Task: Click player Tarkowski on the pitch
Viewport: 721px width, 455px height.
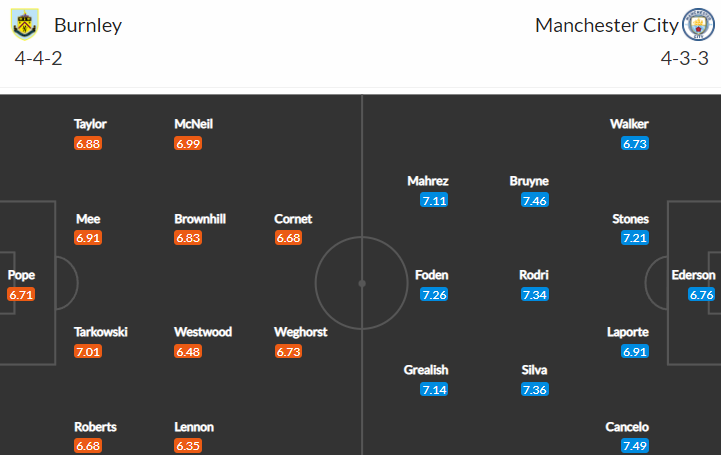Action: tap(101, 332)
